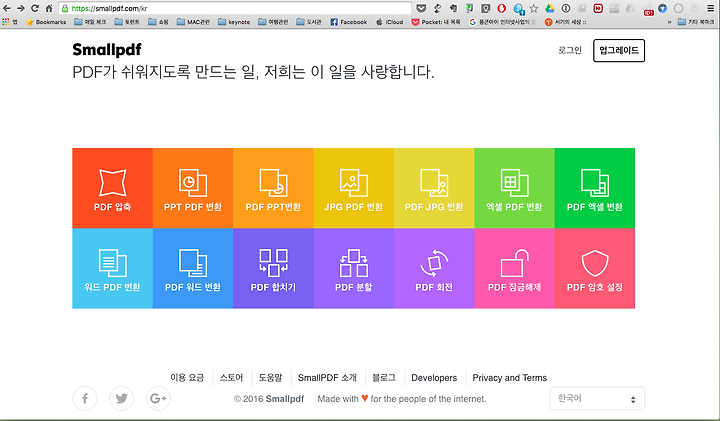This screenshot has height=421, width=720.
Task: Click the Facebook social icon in footer
Action: click(85, 399)
